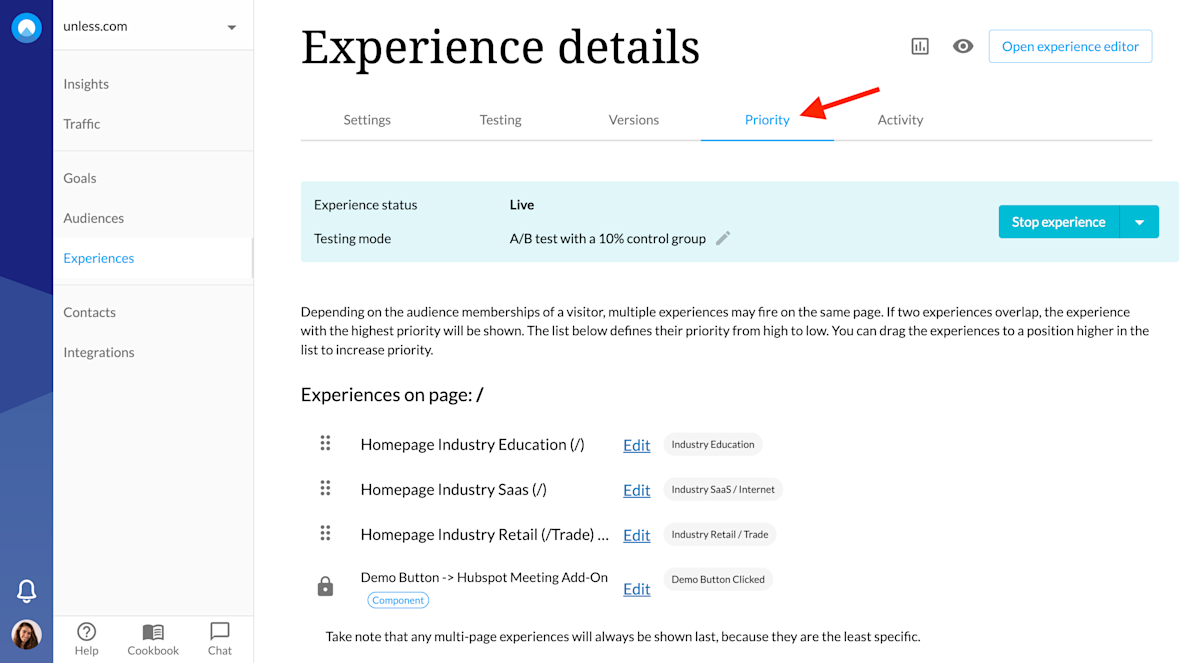Screen dimensions: 1200x663
Task: Open the Cookbook icon
Action: point(153,632)
